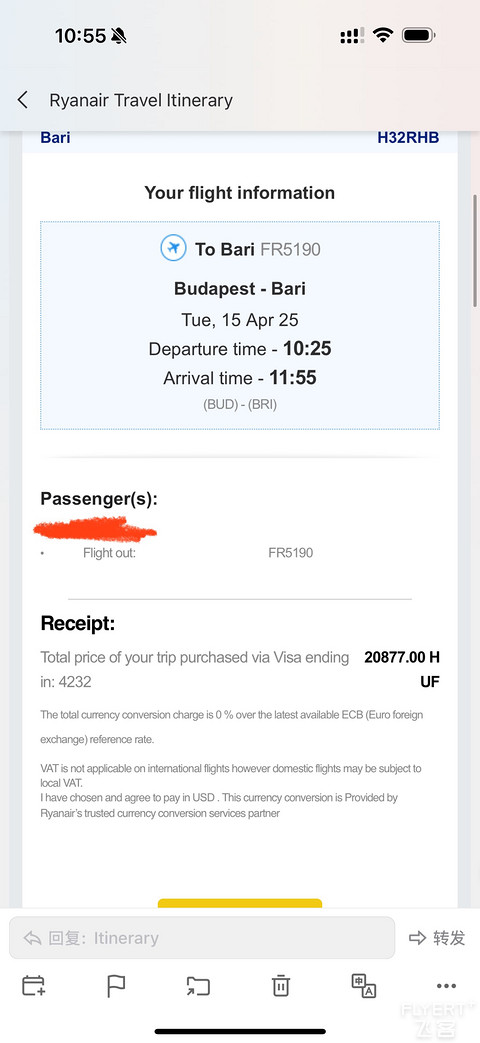480x1043 pixels.
Task: Flag this email with the flag icon
Action: (x=116, y=986)
